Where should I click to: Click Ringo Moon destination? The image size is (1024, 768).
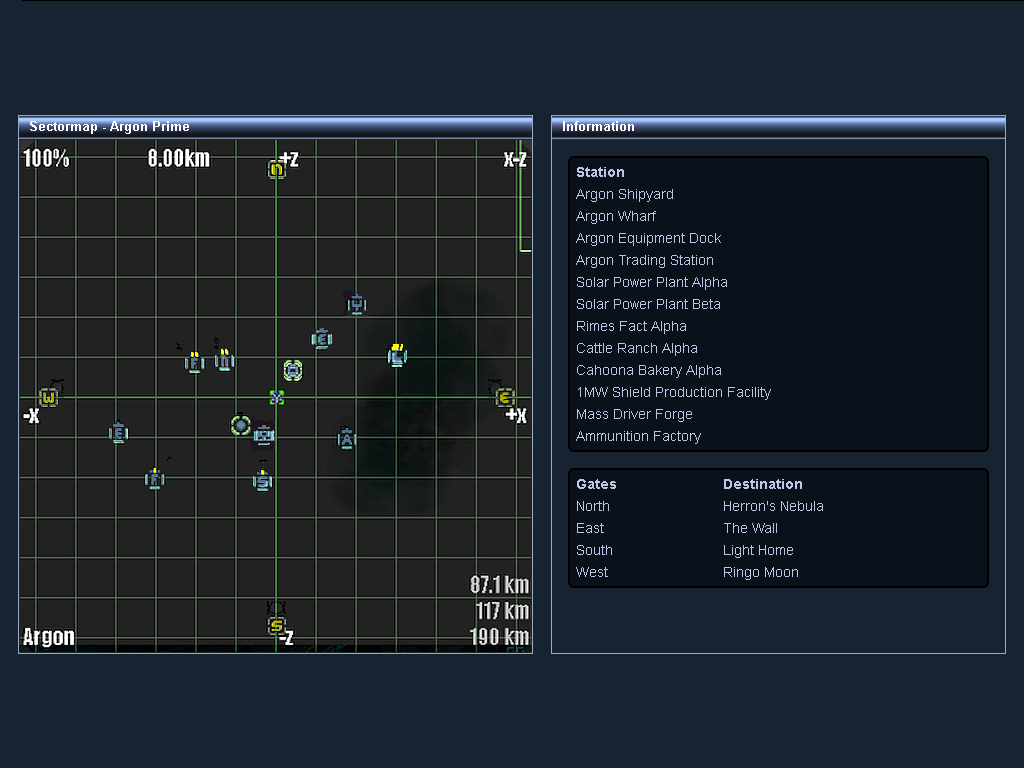click(x=760, y=572)
